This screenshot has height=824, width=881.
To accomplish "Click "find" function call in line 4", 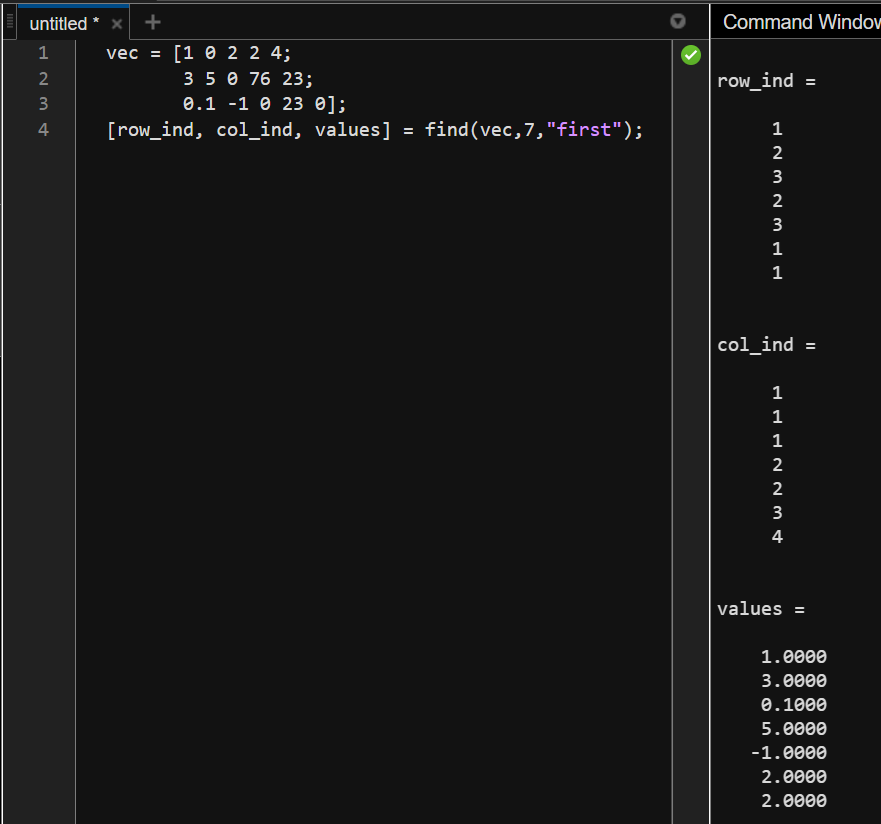I will (x=446, y=130).
